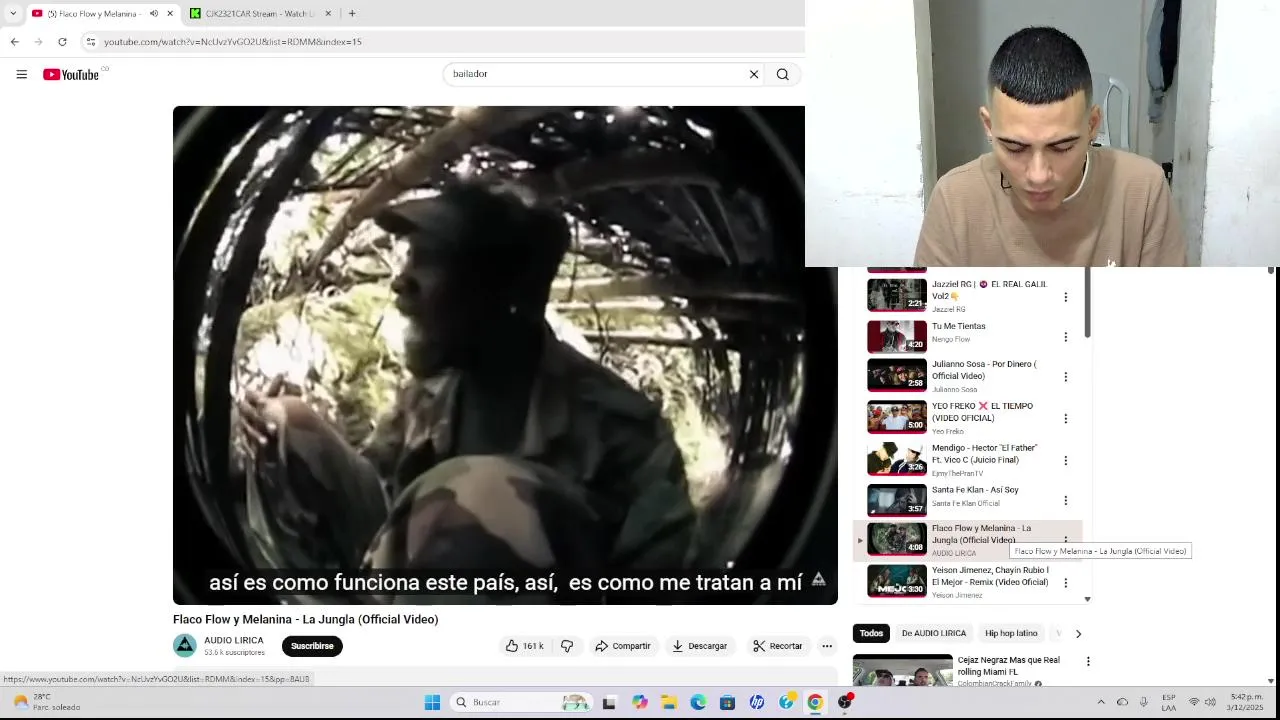Viewport: 1280px width, 720px height.
Task: Play Santa Fe Klan Así Soy thumbnail
Action: [x=897, y=500]
